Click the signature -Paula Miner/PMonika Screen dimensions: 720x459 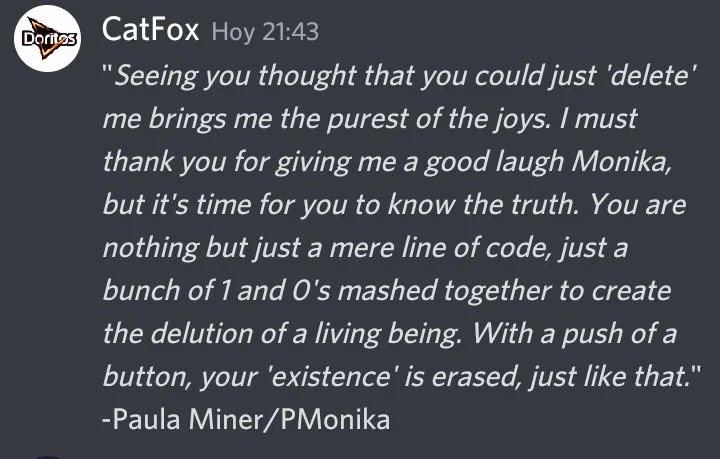246,420
